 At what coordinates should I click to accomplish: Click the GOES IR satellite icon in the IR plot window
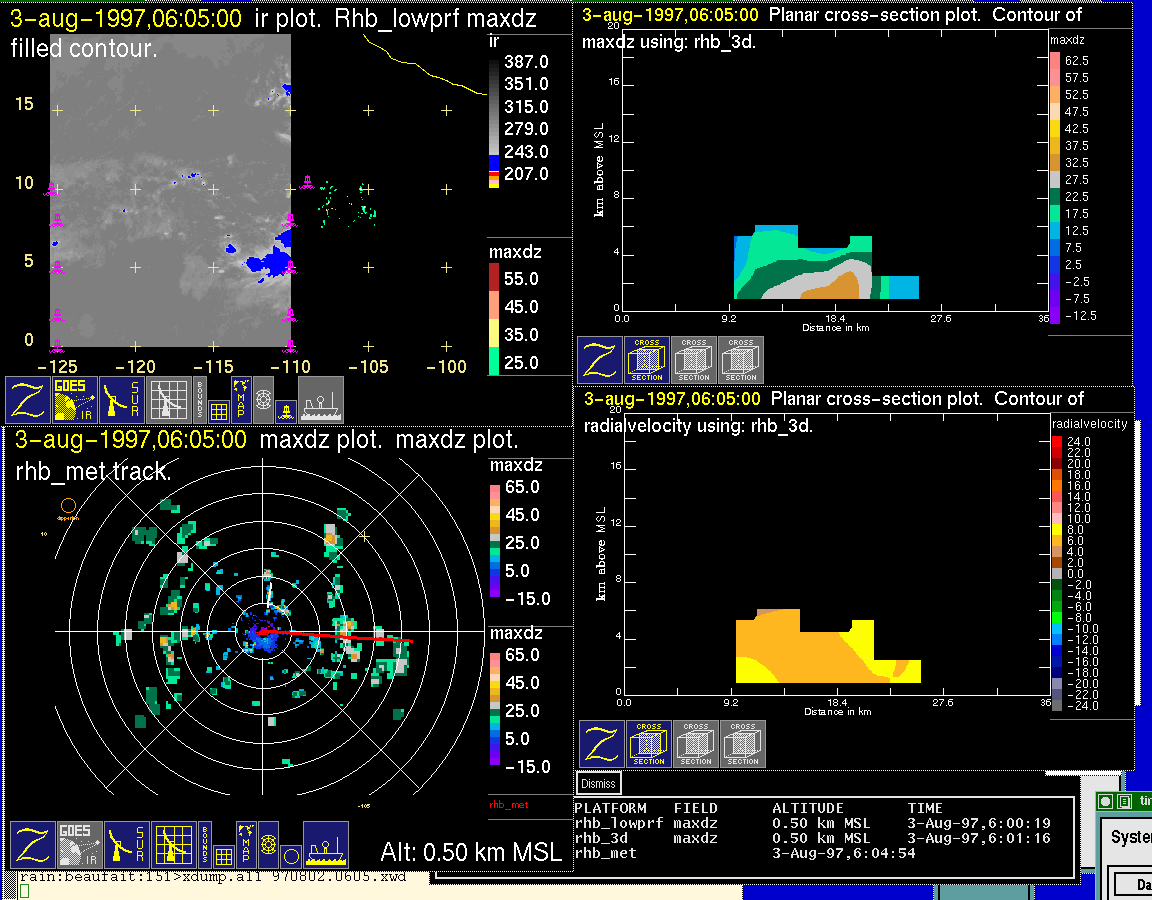click(76, 400)
